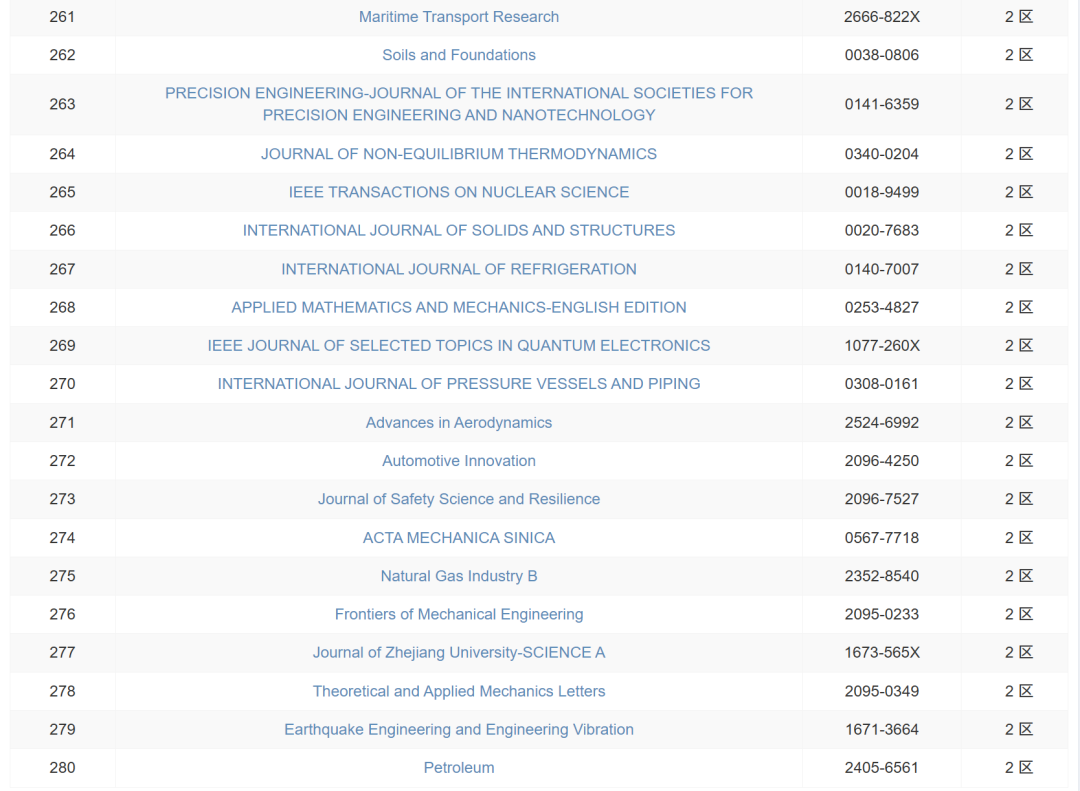Select ISSN 2096-7527 cell
This screenshot has width=1080, height=791.
click(x=882, y=499)
